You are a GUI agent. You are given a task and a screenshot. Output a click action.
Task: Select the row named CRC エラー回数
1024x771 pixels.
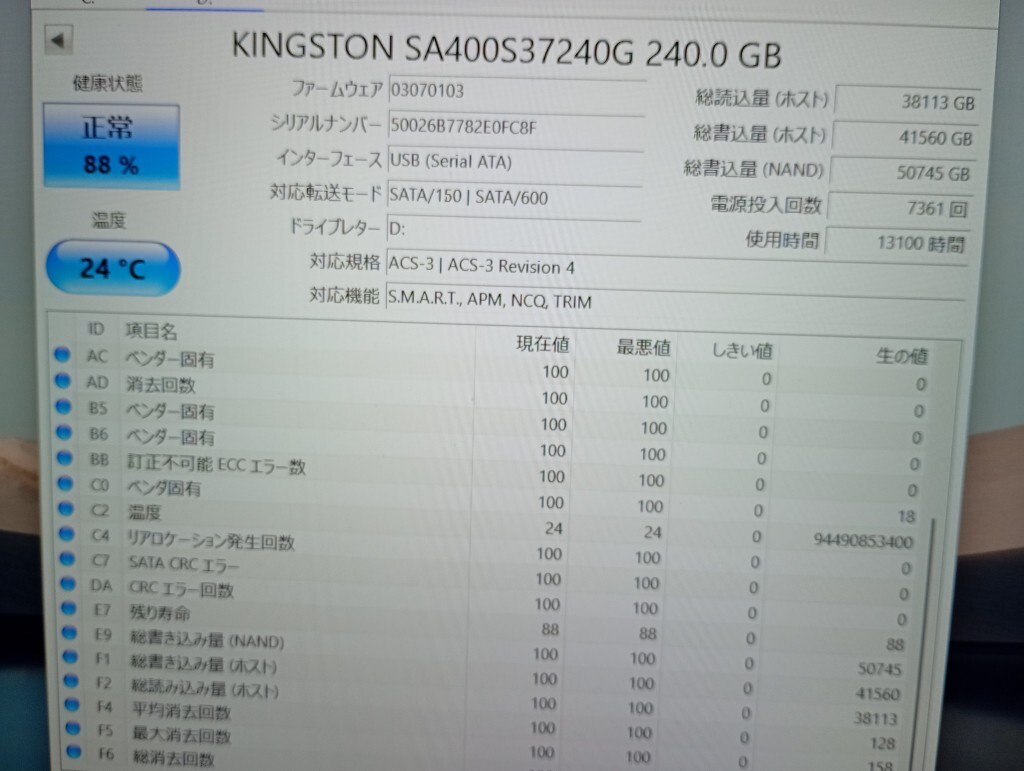tap(182, 589)
